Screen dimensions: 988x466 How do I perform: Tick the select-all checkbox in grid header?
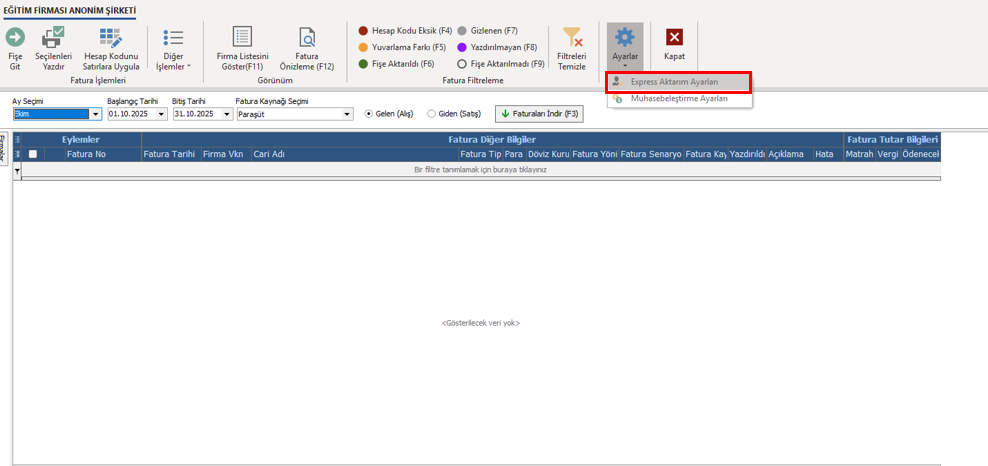coord(33,154)
